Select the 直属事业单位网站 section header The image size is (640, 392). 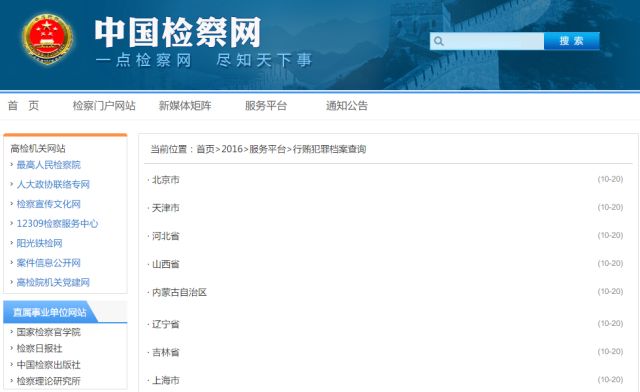[50, 312]
